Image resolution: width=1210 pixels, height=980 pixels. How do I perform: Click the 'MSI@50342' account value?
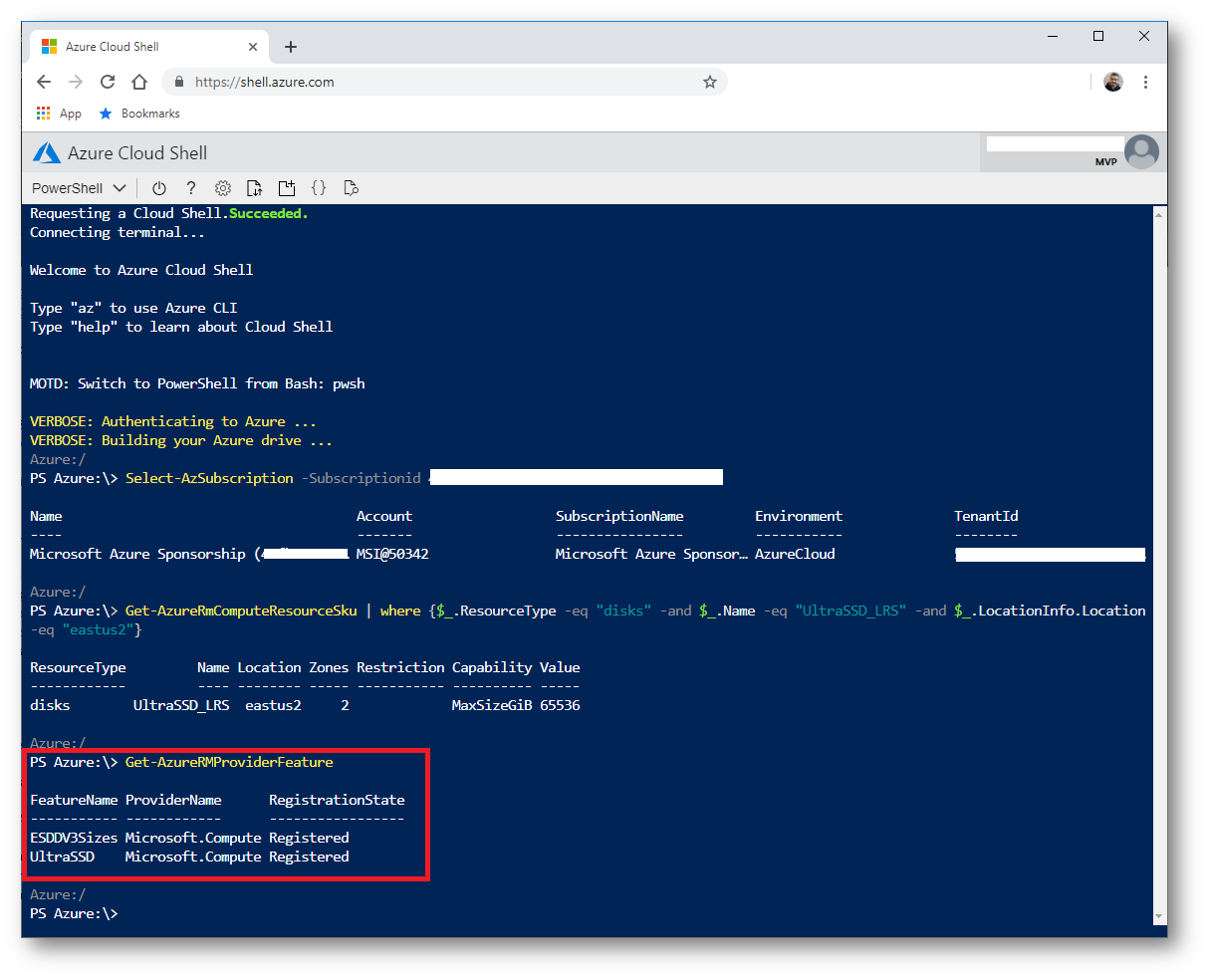click(x=392, y=554)
